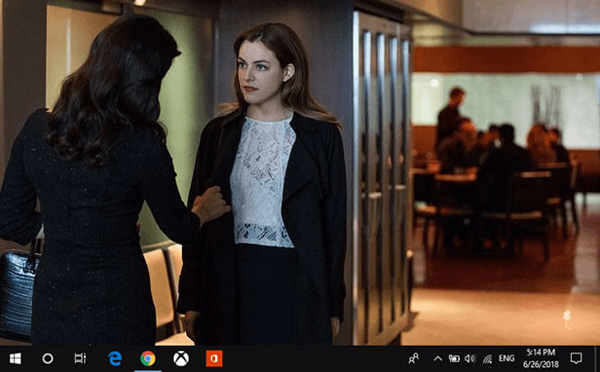Click the Show desktop sliver at taskbar end
Image resolution: width=600 pixels, height=372 pixels.
(597, 359)
